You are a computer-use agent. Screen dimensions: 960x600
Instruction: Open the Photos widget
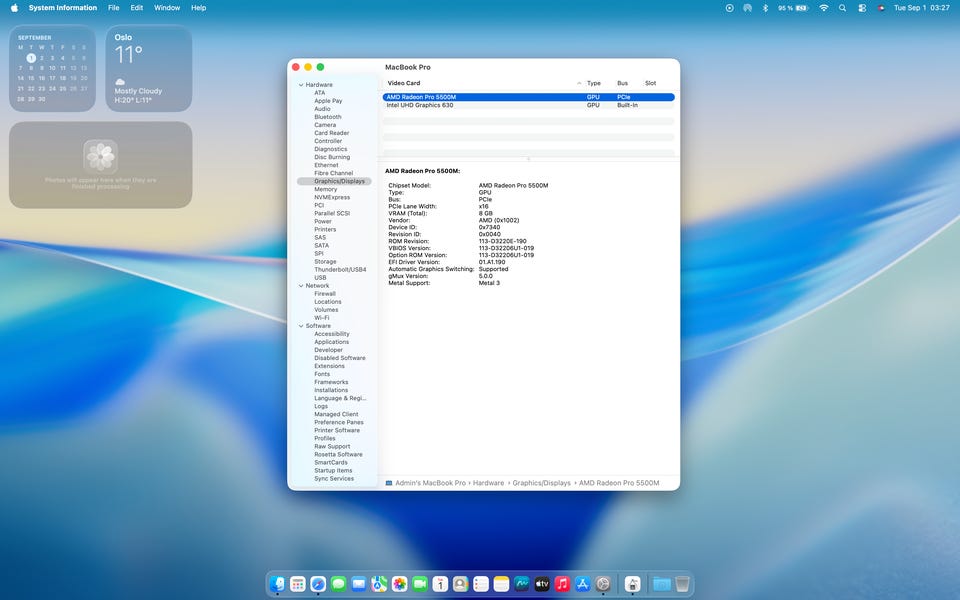tap(100, 165)
